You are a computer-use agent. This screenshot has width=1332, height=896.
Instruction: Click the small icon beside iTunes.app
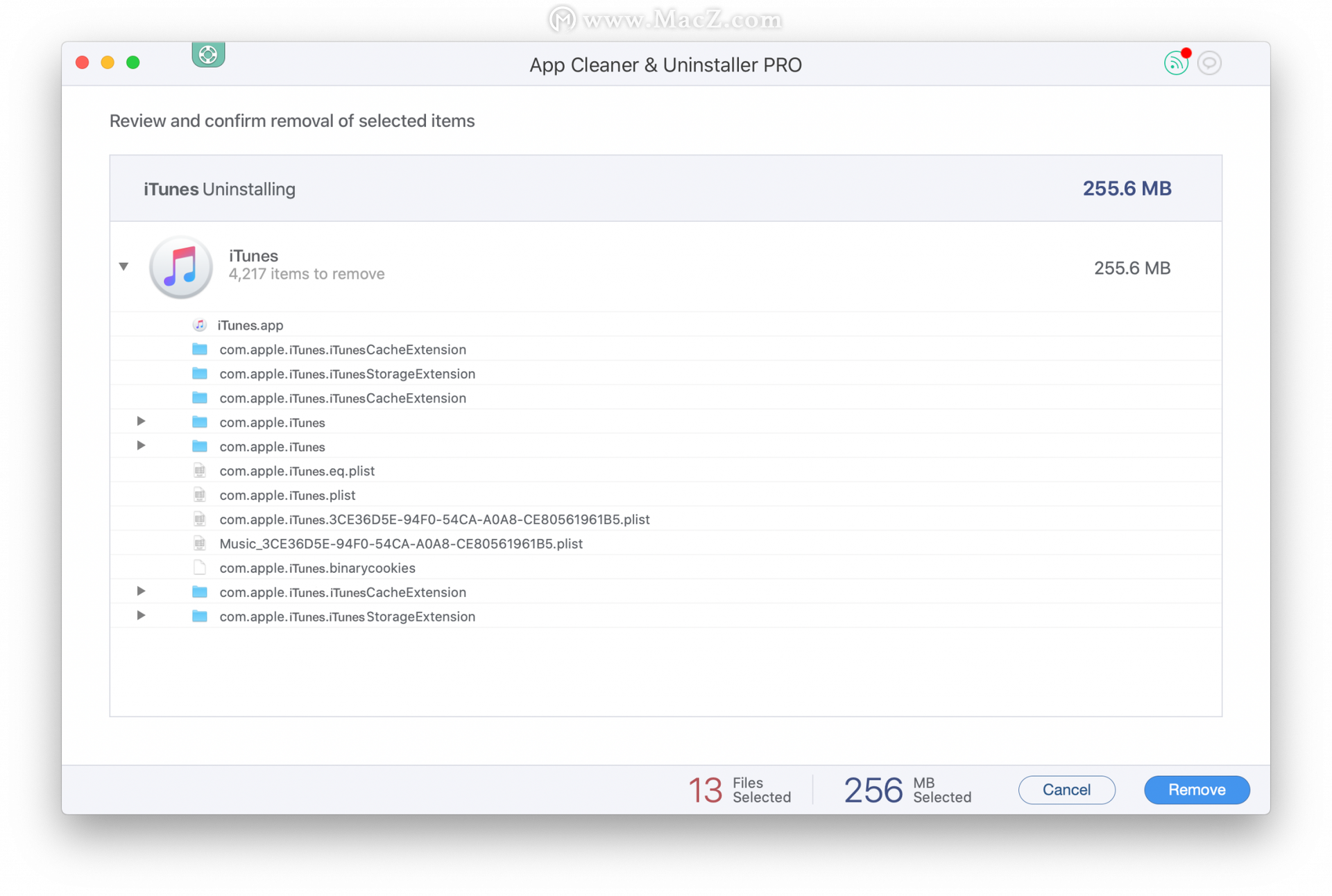200,325
